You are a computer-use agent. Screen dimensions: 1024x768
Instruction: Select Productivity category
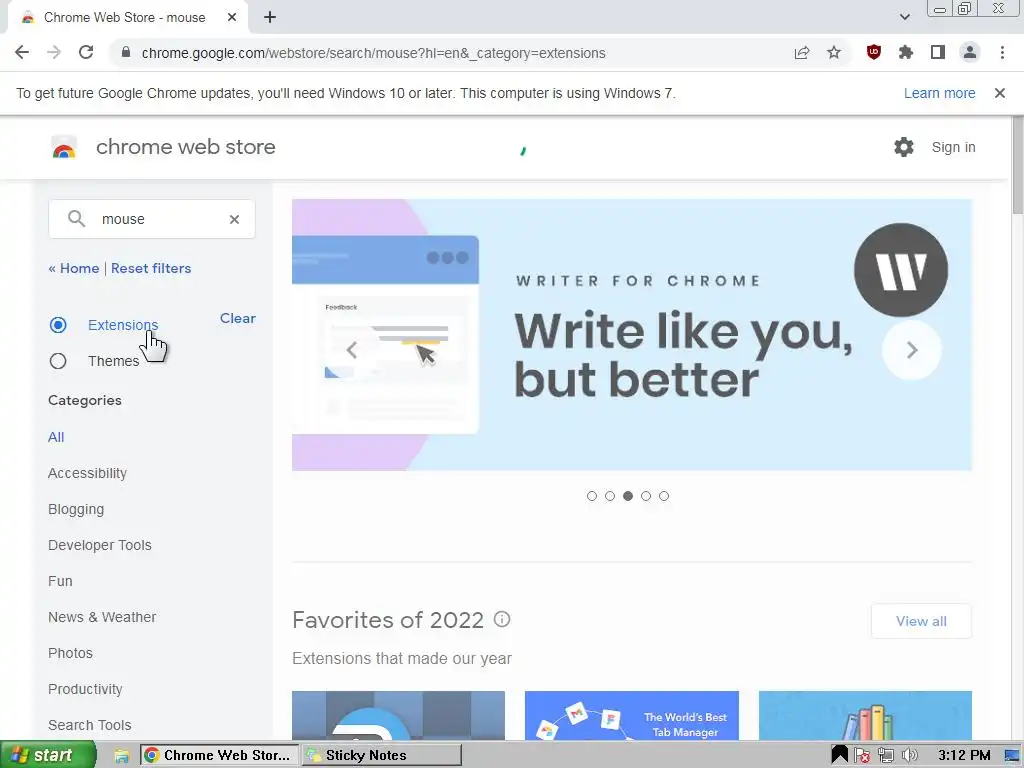pyautogui.click(x=85, y=689)
